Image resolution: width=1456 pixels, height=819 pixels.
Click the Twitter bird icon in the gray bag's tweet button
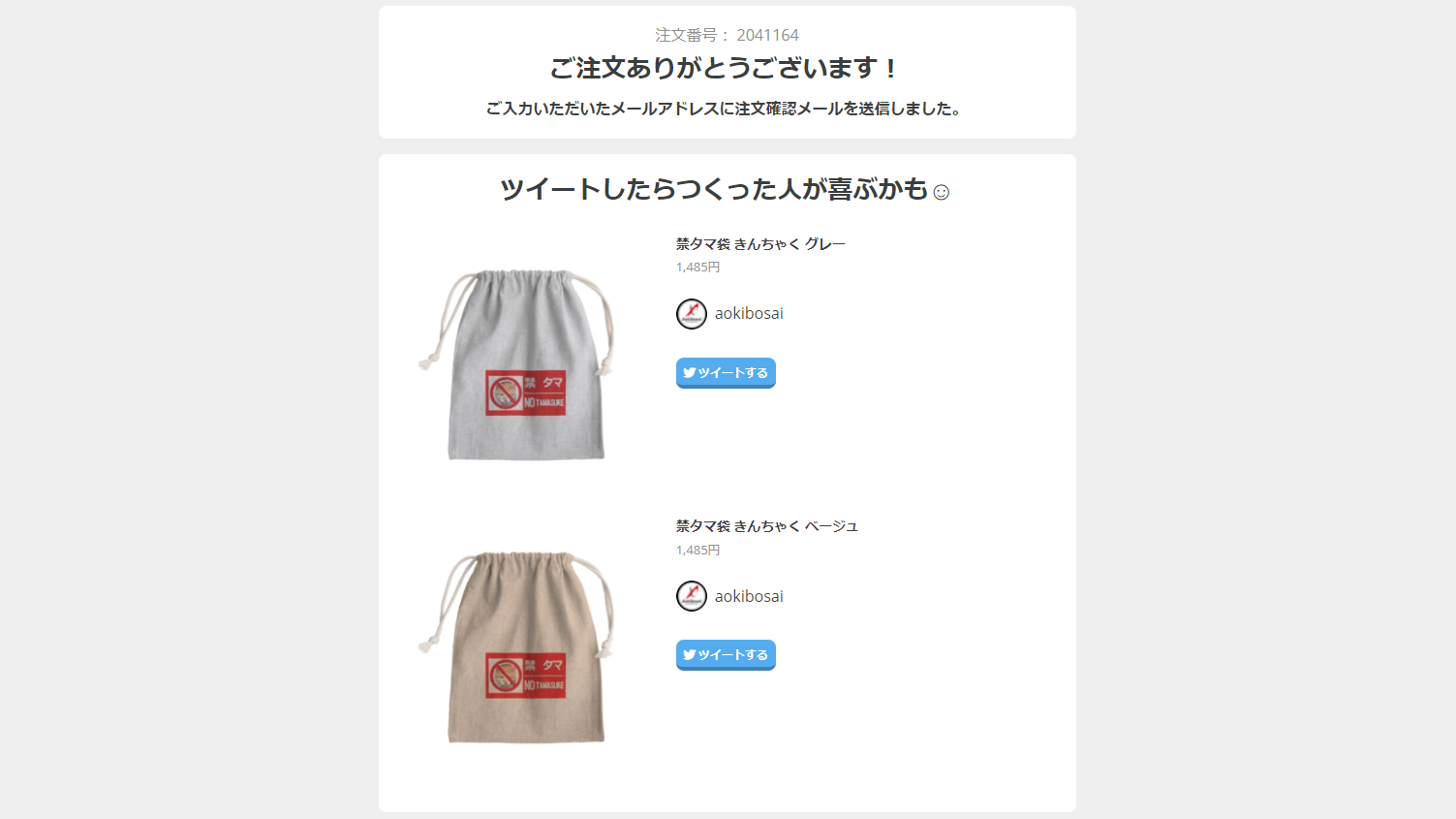tap(689, 372)
